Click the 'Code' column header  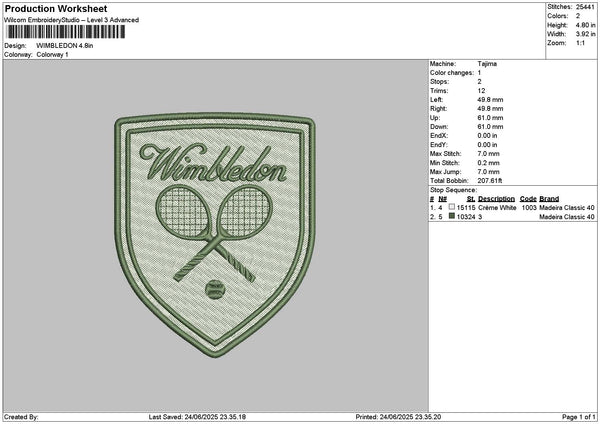point(528,199)
